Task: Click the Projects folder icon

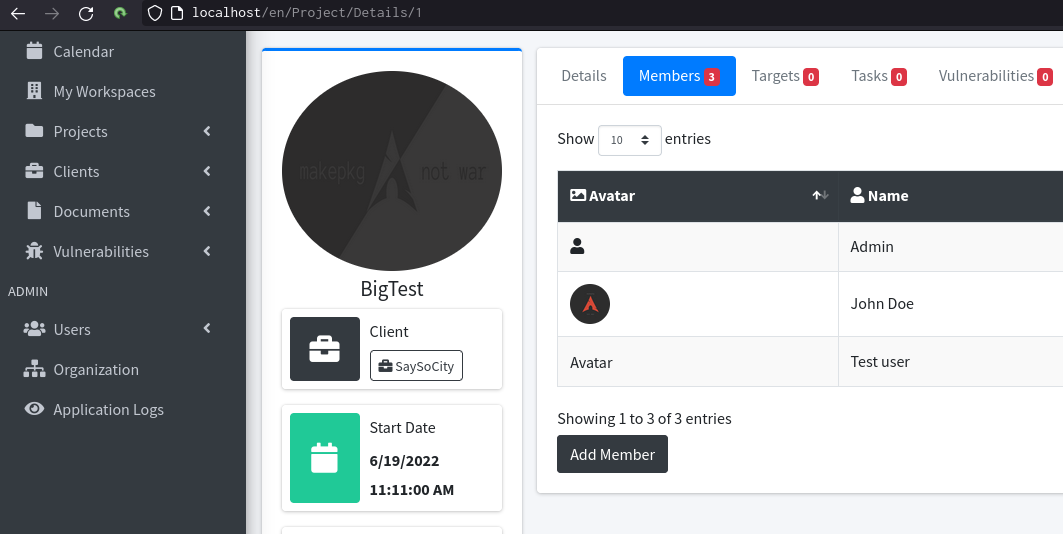Action: tap(34, 131)
